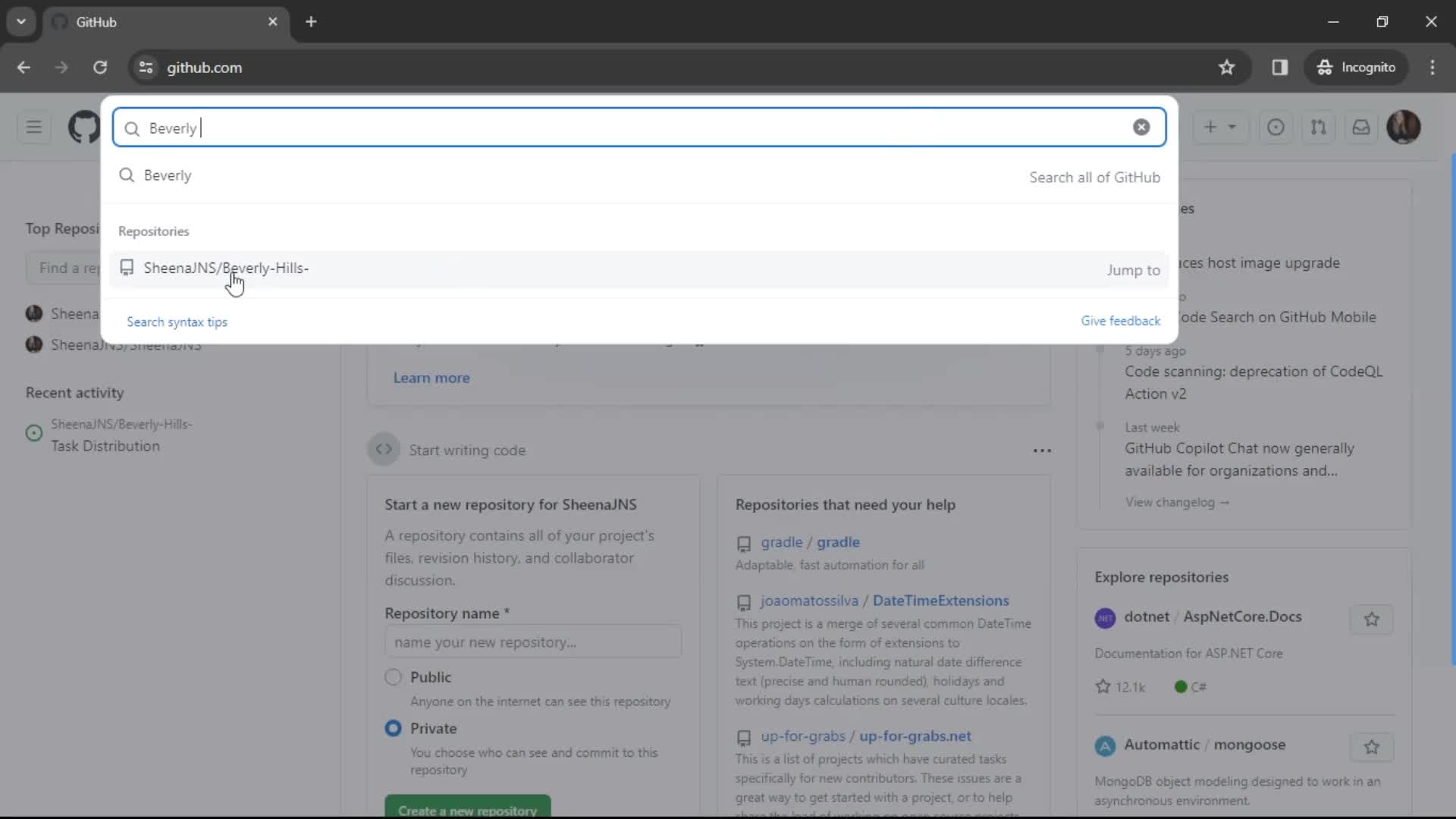Star the Automattic / mongoose repository
The image size is (1456, 819).
[x=1371, y=747]
